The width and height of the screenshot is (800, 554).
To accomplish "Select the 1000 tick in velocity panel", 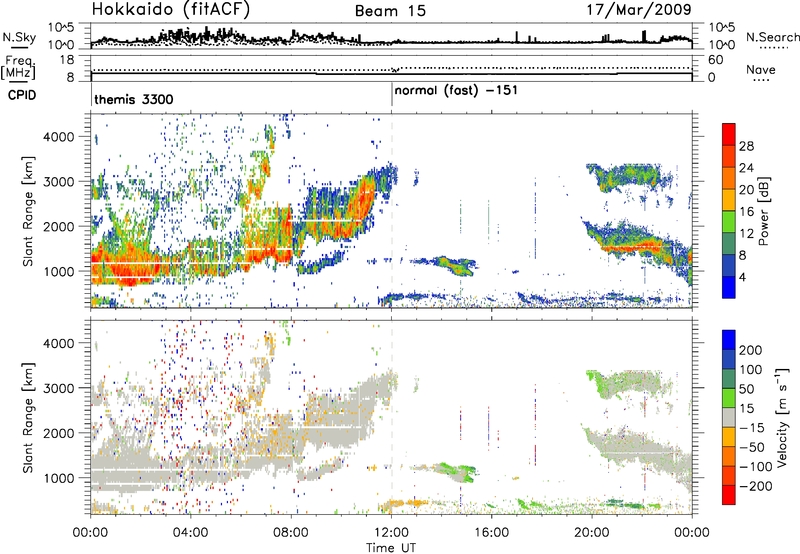I will coord(58,478).
